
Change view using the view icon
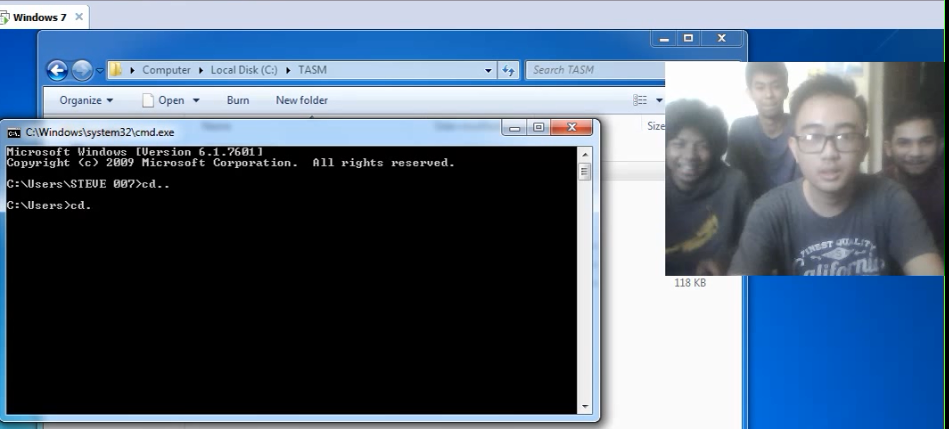[640, 100]
